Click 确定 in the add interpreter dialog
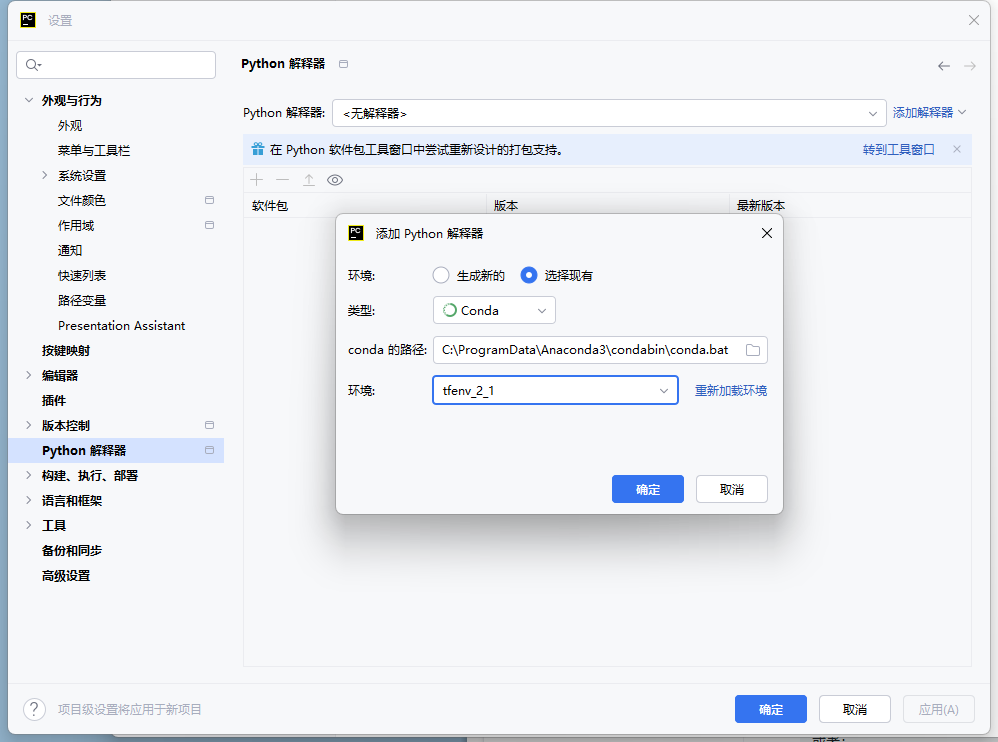The image size is (998, 742). [x=648, y=489]
